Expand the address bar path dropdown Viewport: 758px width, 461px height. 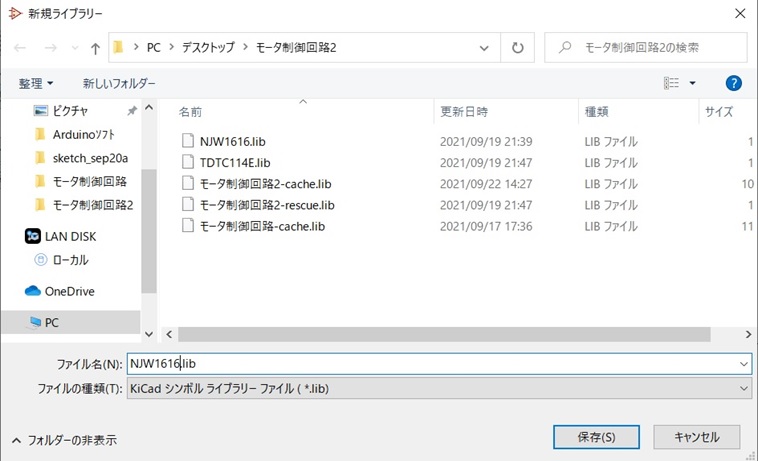click(484, 48)
